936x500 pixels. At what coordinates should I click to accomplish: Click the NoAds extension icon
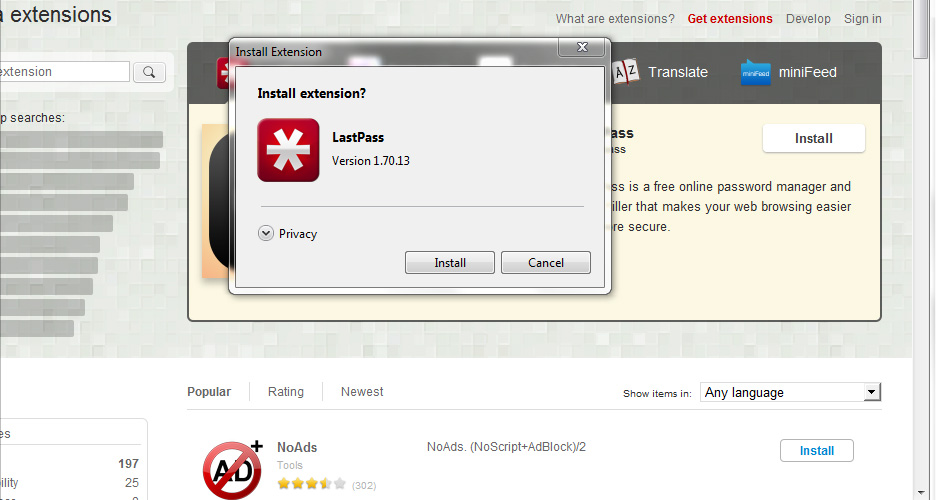[233, 469]
